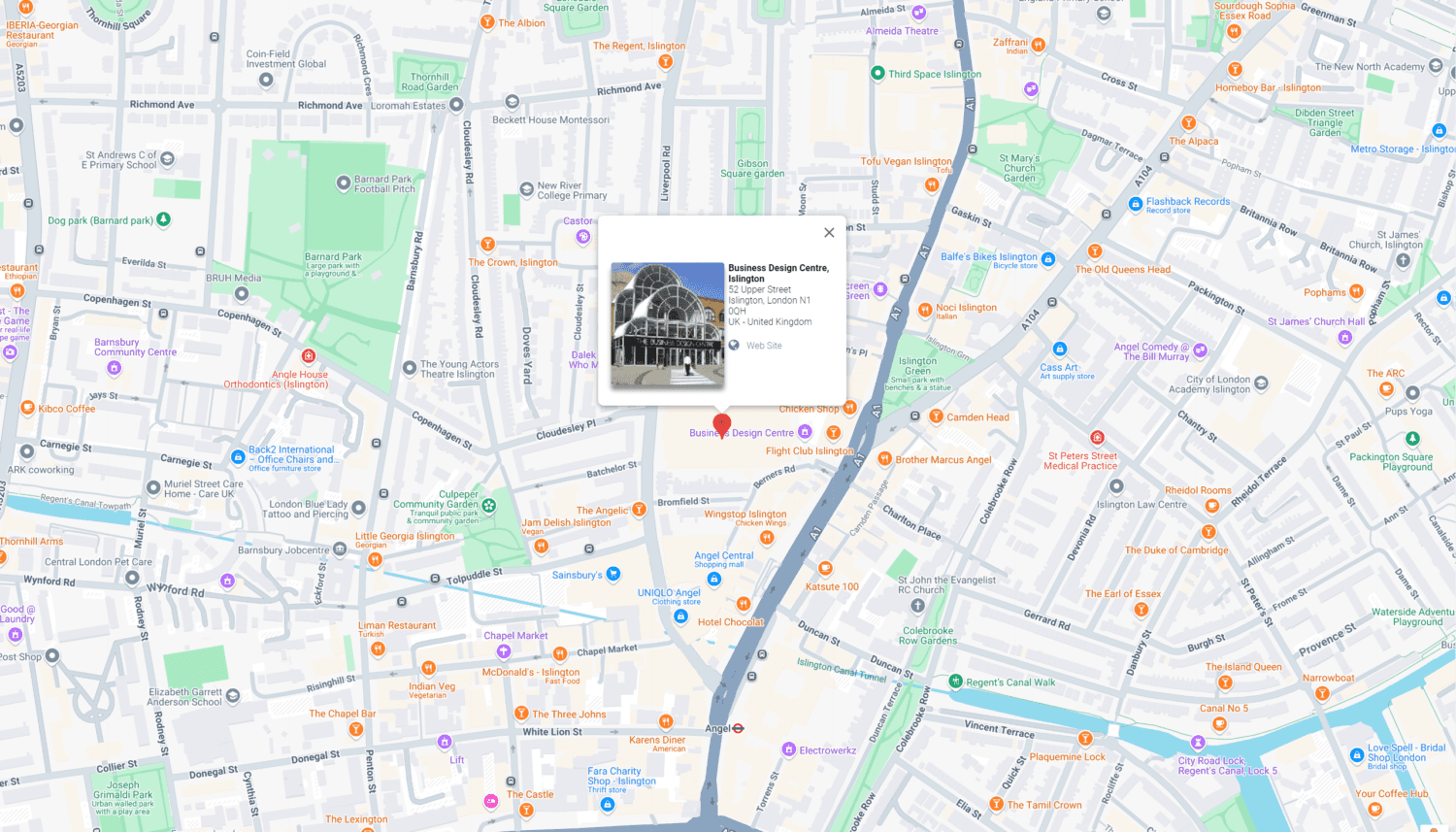This screenshot has width=1456, height=832.
Task: Click Angle House Orthodontics red marker
Action: tap(309, 356)
